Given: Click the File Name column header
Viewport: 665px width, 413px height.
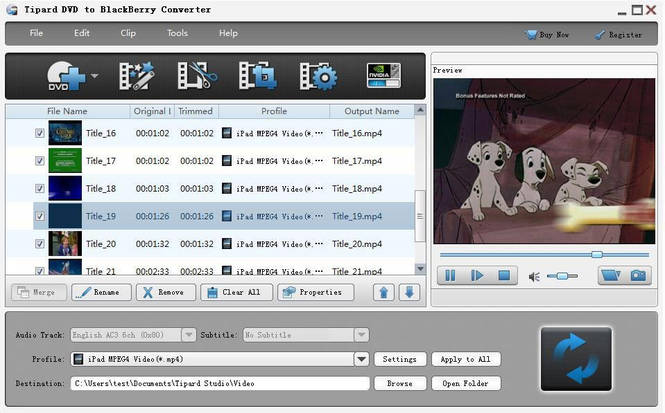Looking at the screenshot, I should (67, 111).
